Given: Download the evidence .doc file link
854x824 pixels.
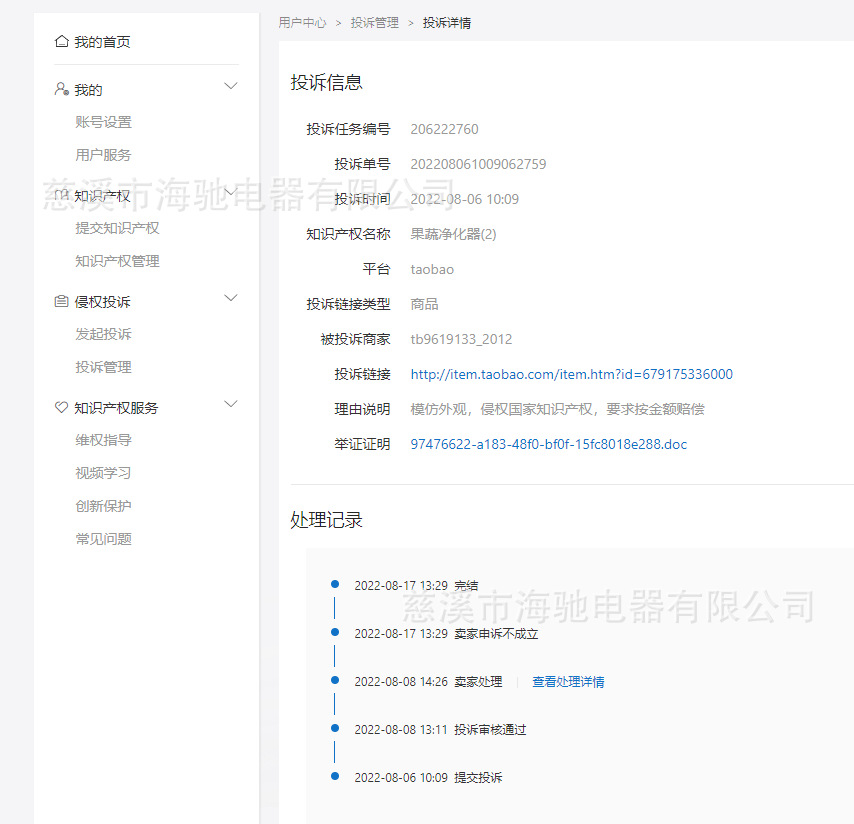Looking at the screenshot, I should pyautogui.click(x=548, y=444).
